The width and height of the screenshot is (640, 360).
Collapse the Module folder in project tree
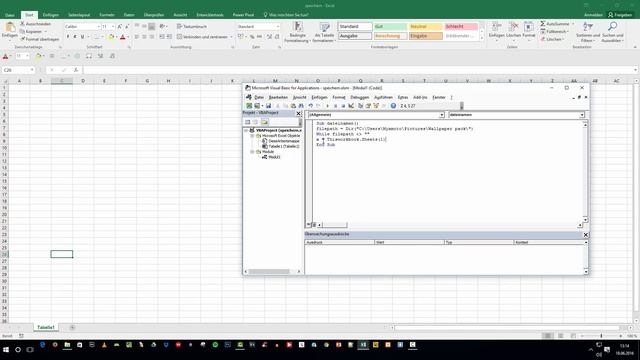(253, 151)
